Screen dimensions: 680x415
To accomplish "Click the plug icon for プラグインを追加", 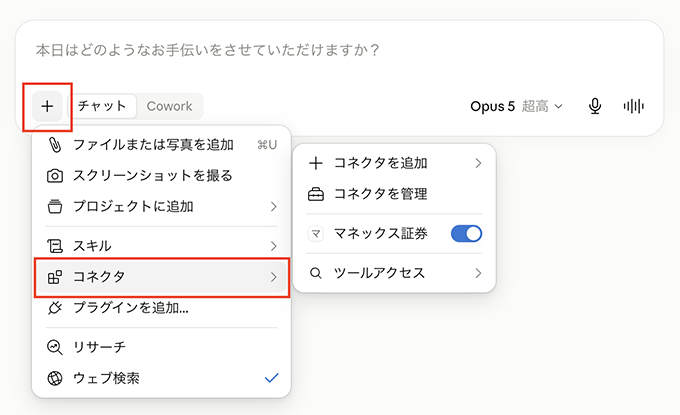I will (55, 308).
